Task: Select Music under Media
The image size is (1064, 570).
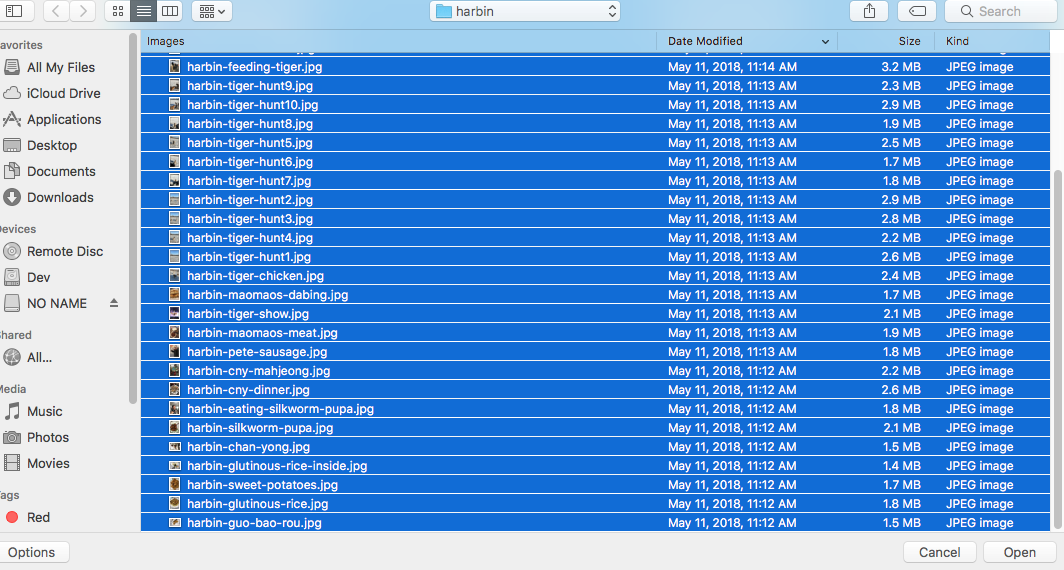Action: 44,411
